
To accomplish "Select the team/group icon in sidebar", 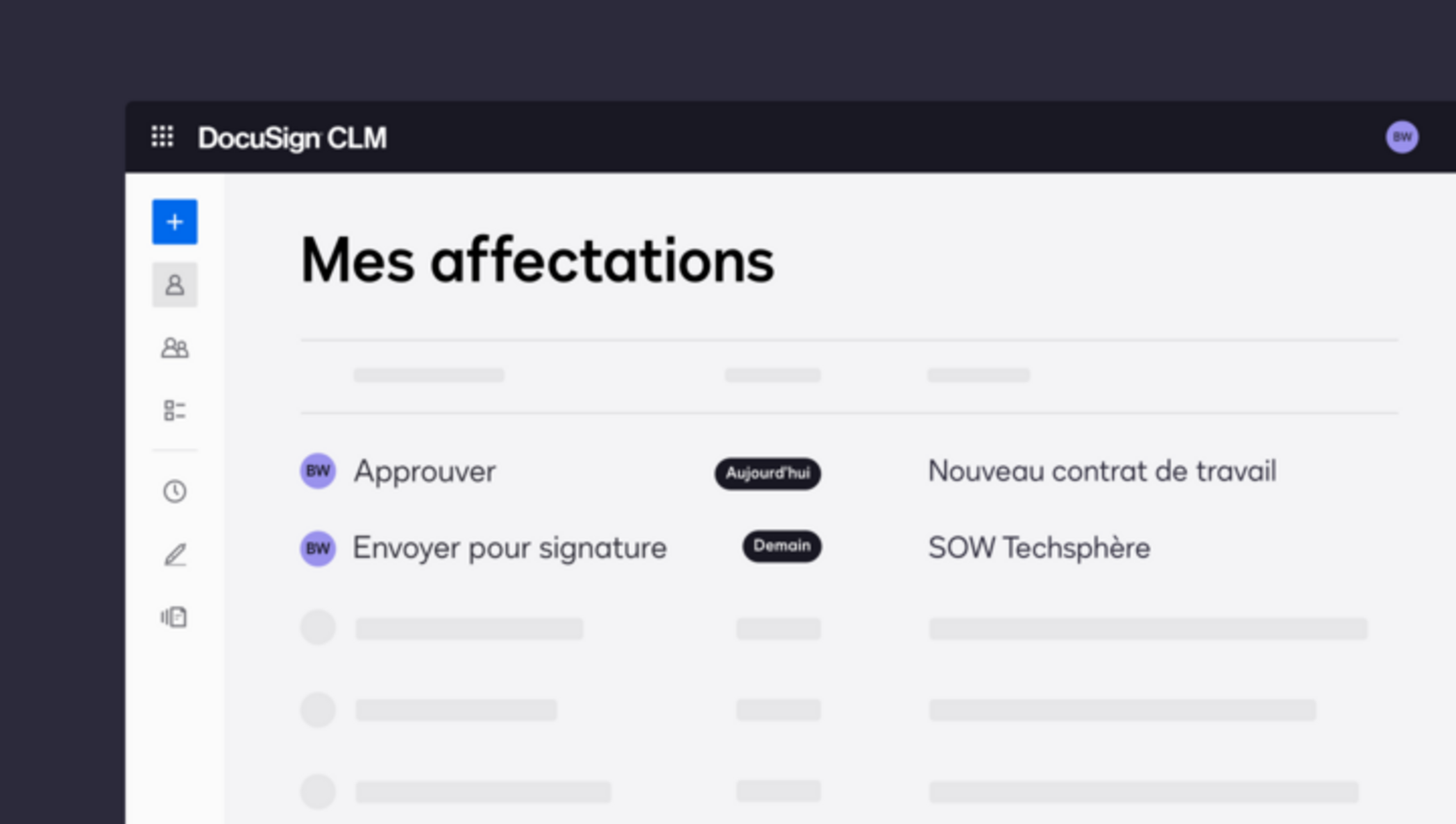I will click(x=174, y=348).
